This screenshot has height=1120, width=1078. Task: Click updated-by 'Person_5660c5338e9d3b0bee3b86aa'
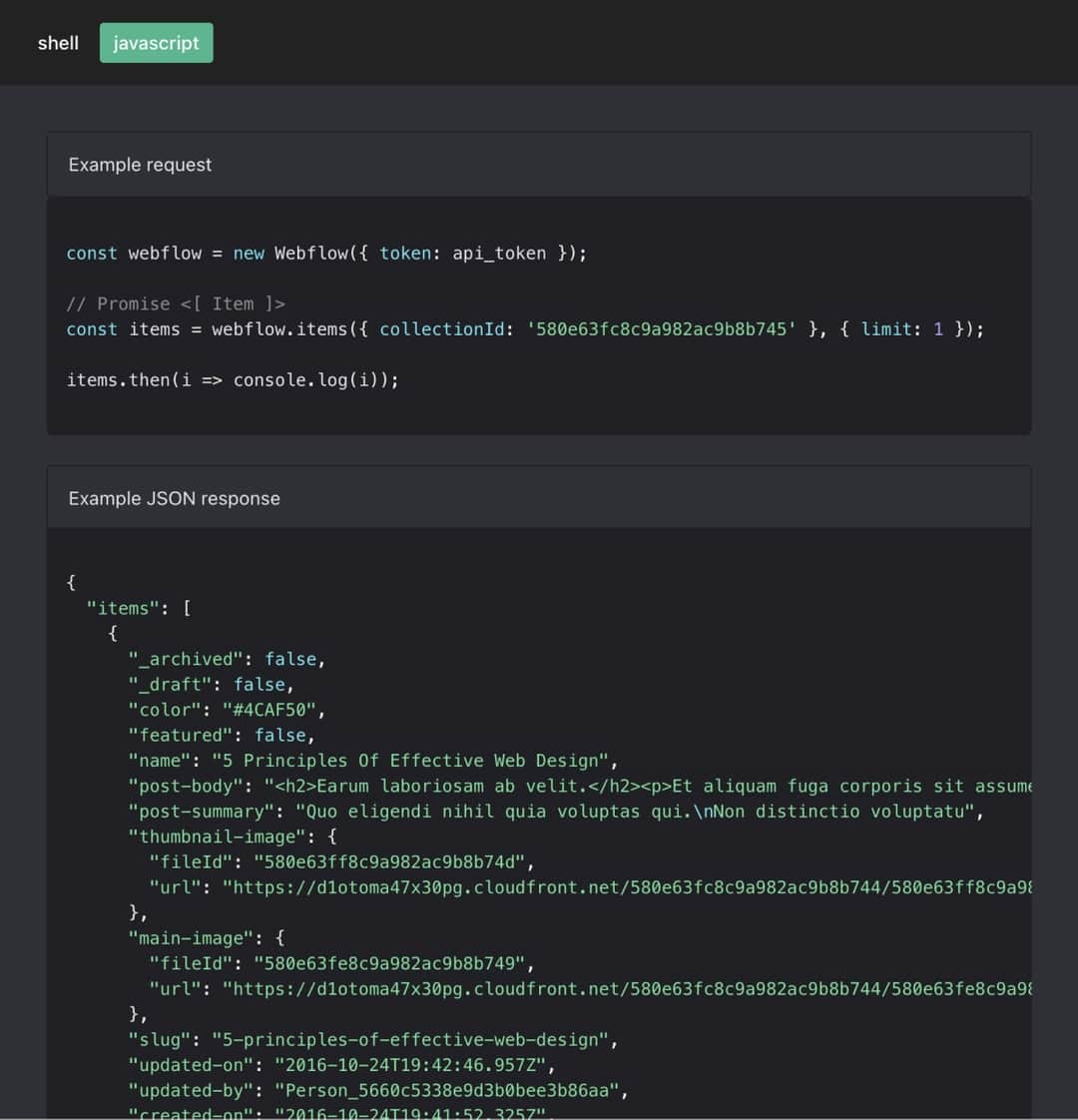446,1090
